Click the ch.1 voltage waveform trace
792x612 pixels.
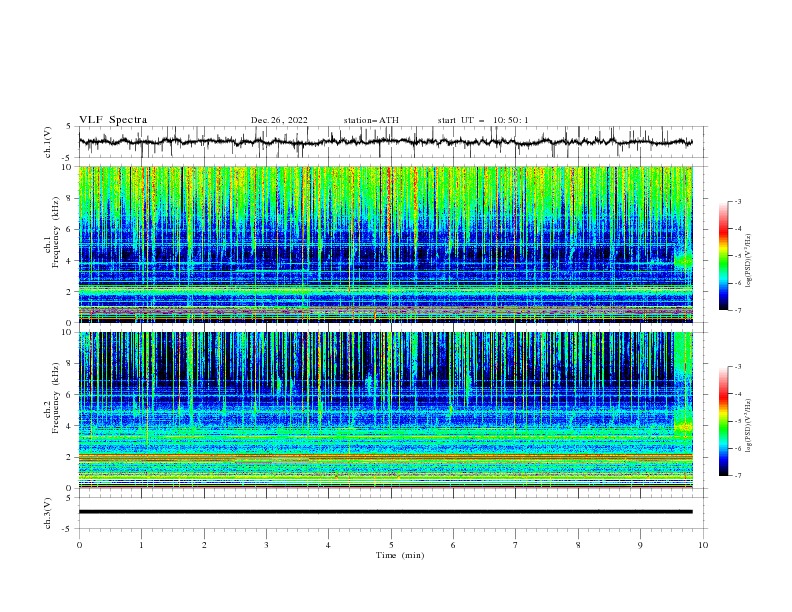click(385, 142)
